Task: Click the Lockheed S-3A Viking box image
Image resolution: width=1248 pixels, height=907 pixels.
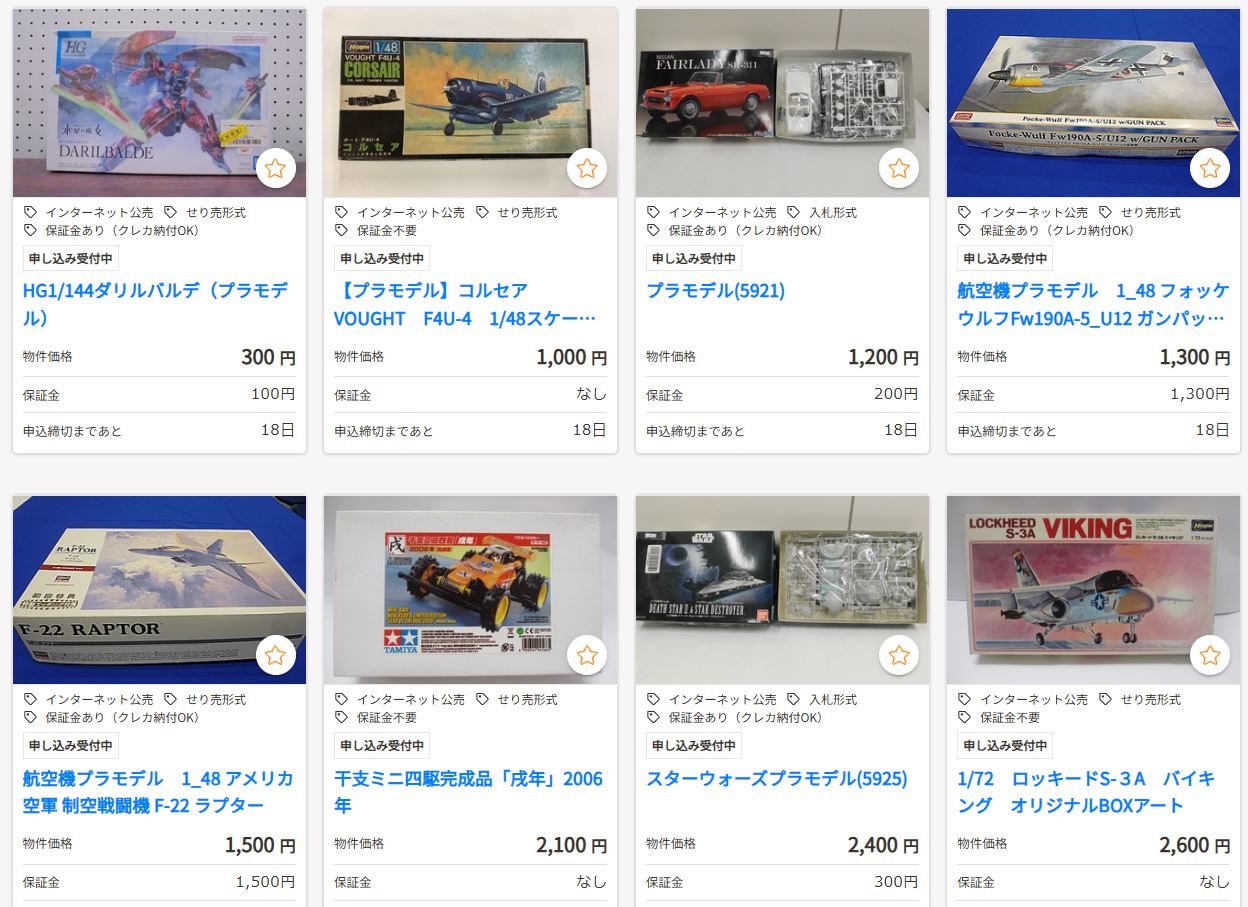Action: [x=1093, y=590]
